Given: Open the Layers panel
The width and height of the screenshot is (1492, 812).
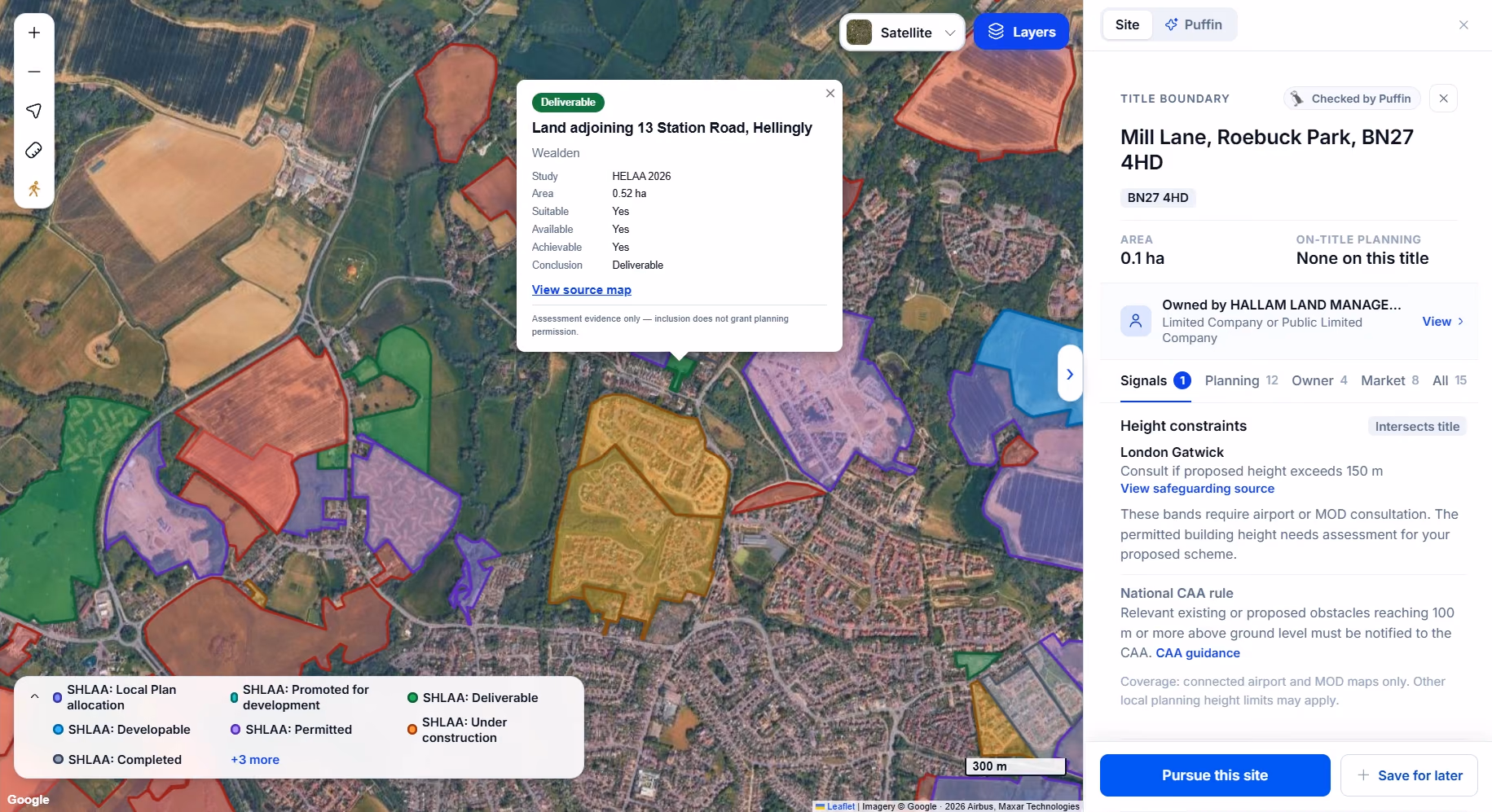Looking at the screenshot, I should click(x=1021, y=32).
